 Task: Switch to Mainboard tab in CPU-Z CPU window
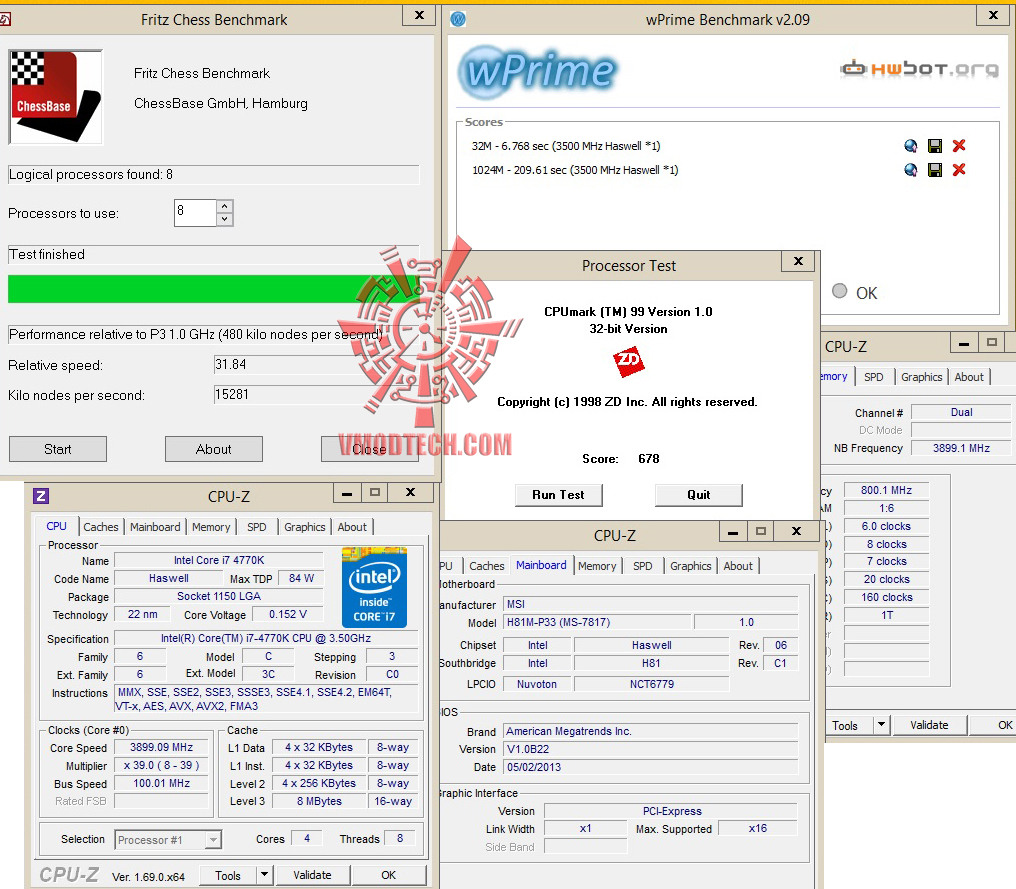156,527
